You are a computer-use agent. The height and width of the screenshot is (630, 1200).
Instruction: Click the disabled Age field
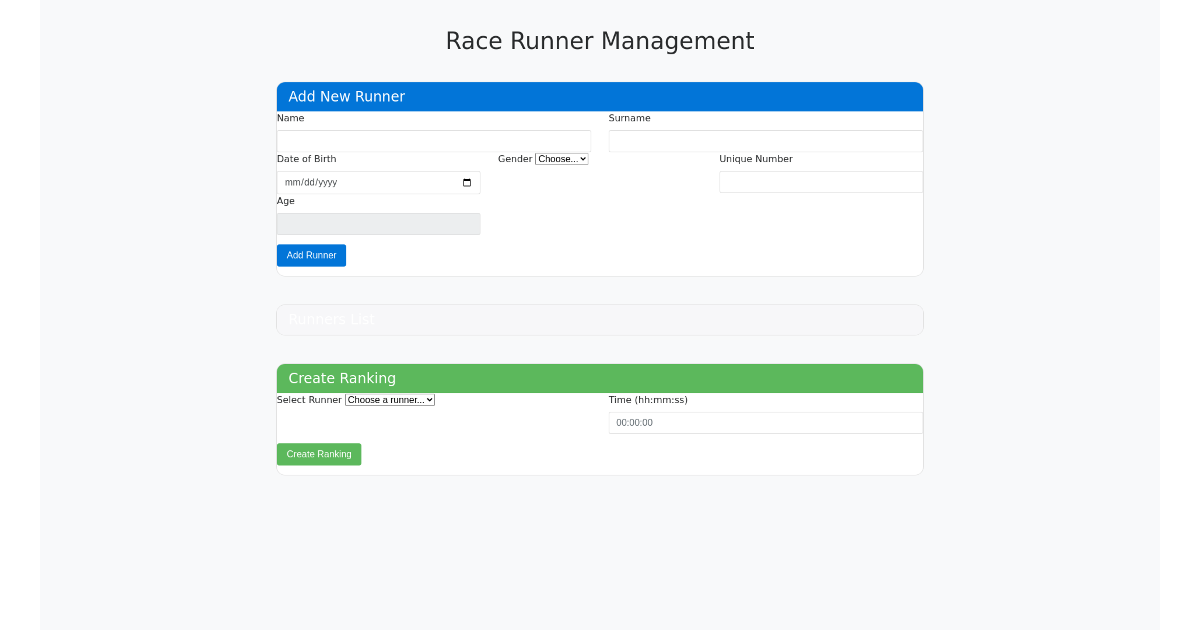pyautogui.click(x=378, y=223)
